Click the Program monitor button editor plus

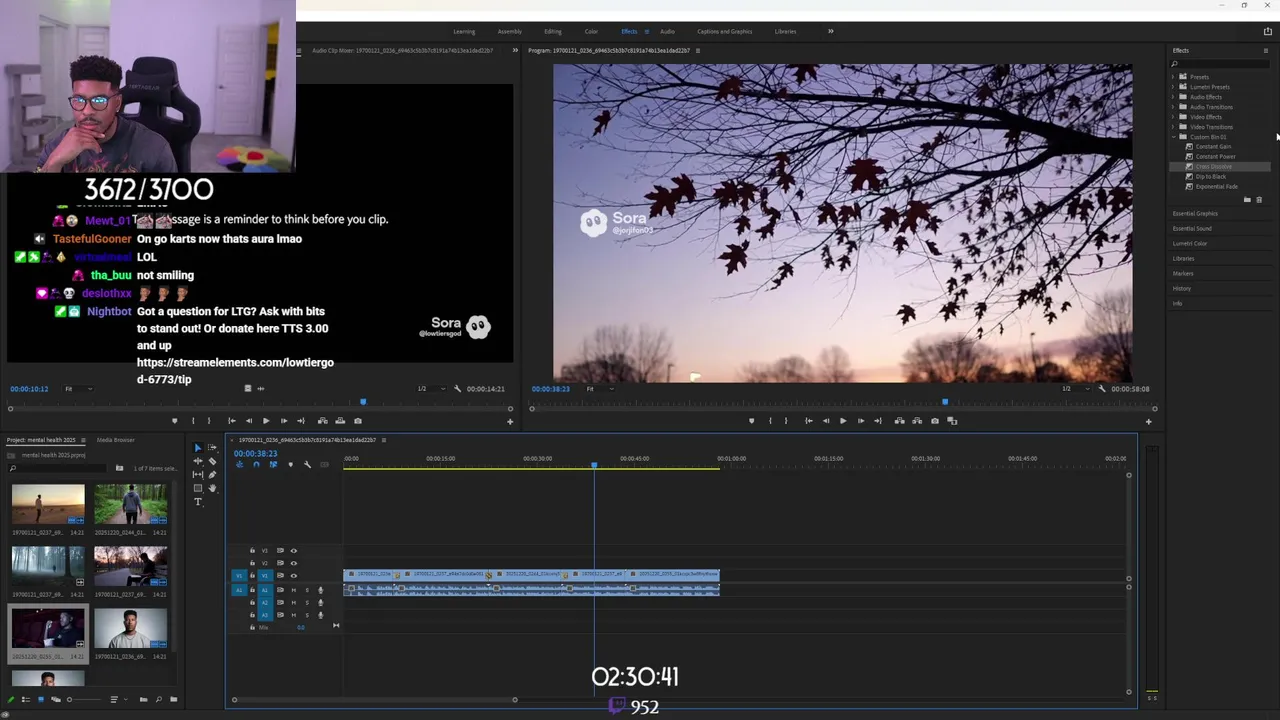click(1148, 421)
